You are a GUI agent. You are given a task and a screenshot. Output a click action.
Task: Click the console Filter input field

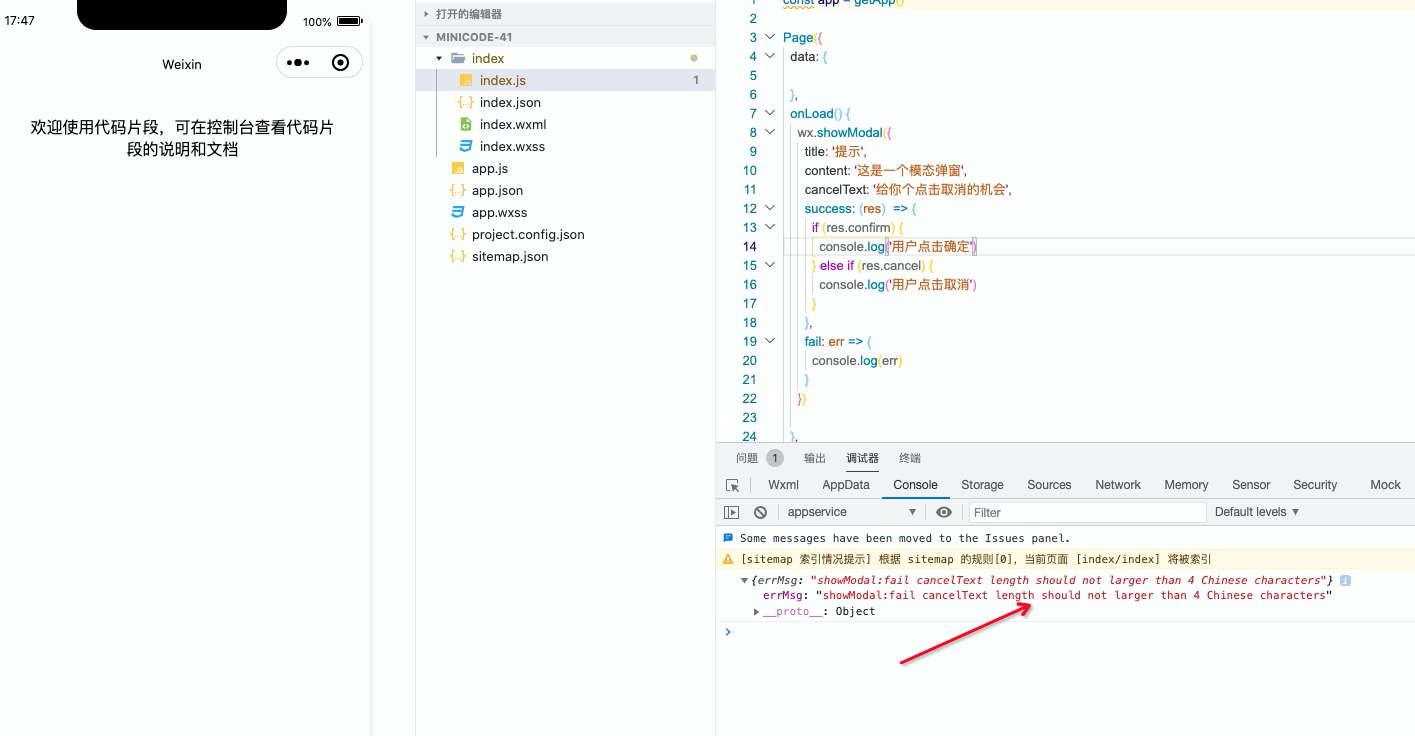(x=1087, y=512)
